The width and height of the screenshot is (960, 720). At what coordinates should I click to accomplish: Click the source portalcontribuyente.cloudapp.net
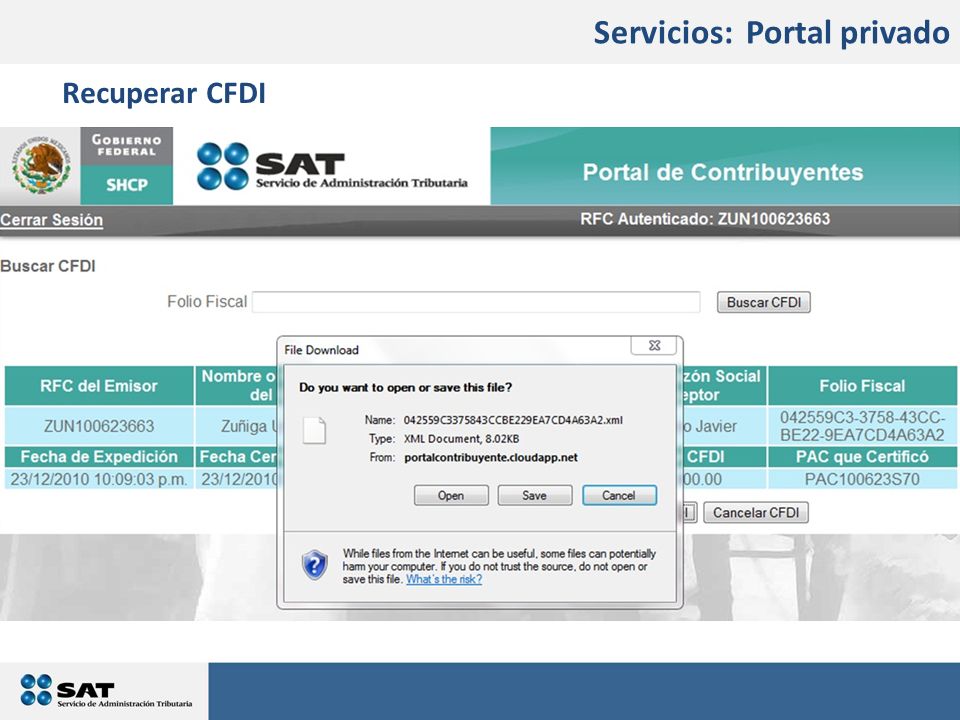coord(491,457)
